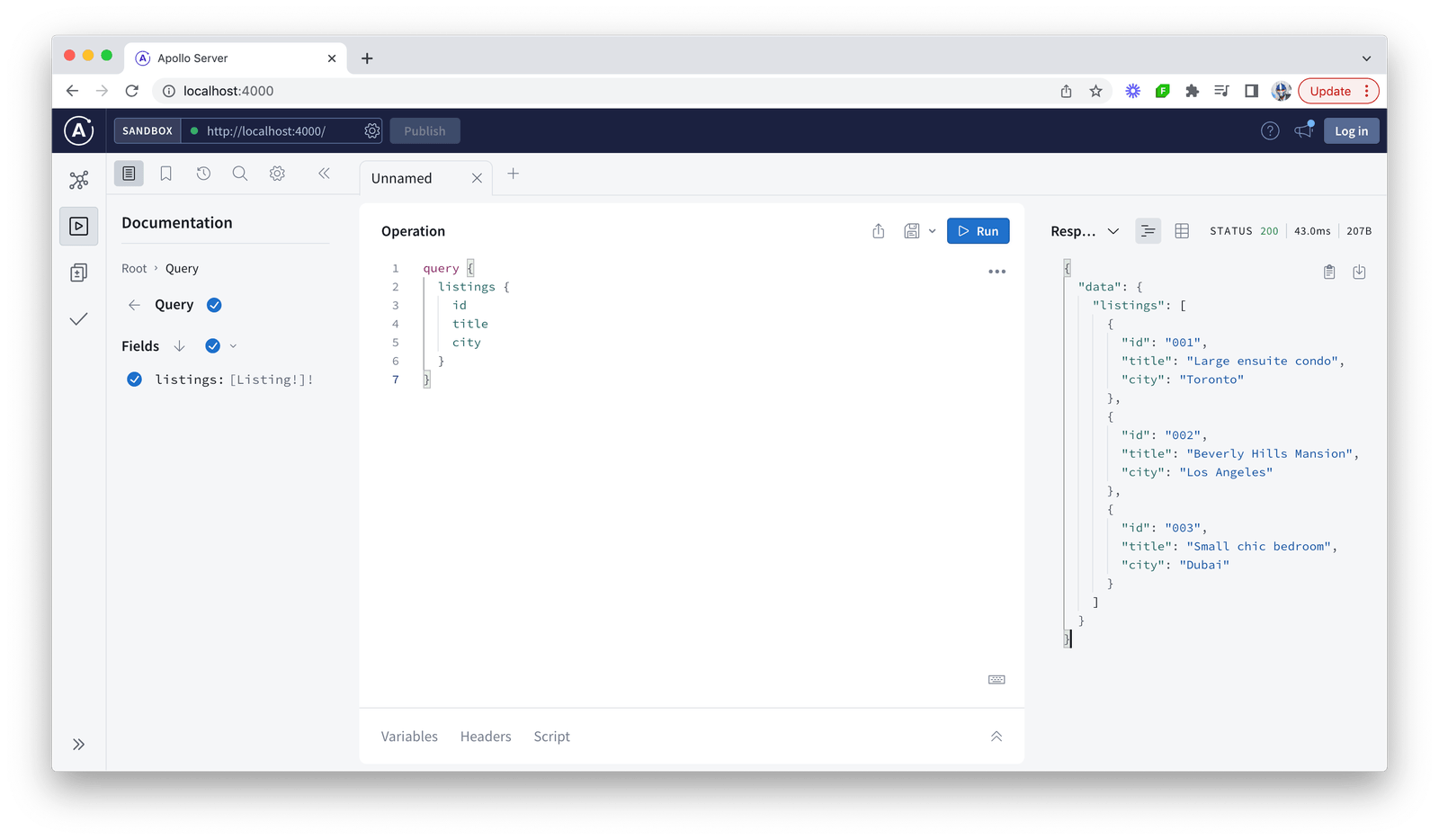Open the operation history icon
The height and width of the screenshot is (840, 1439).
click(x=203, y=174)
